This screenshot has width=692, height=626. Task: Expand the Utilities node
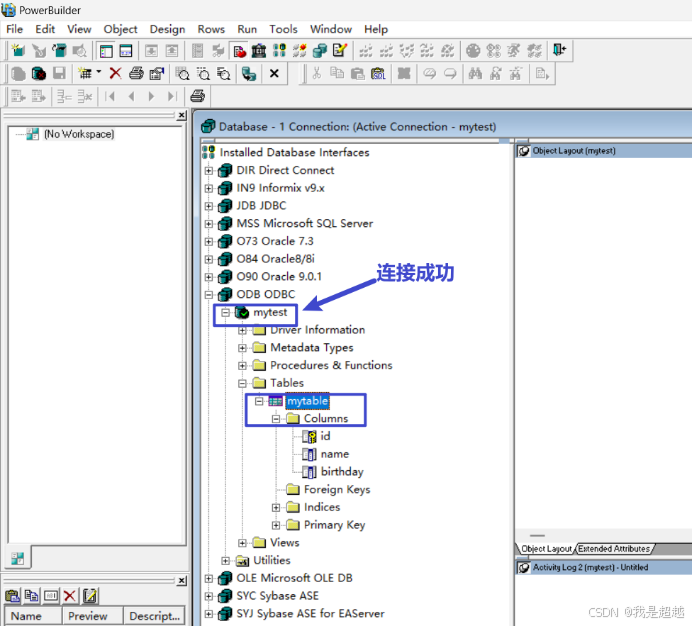coord(226,561)
